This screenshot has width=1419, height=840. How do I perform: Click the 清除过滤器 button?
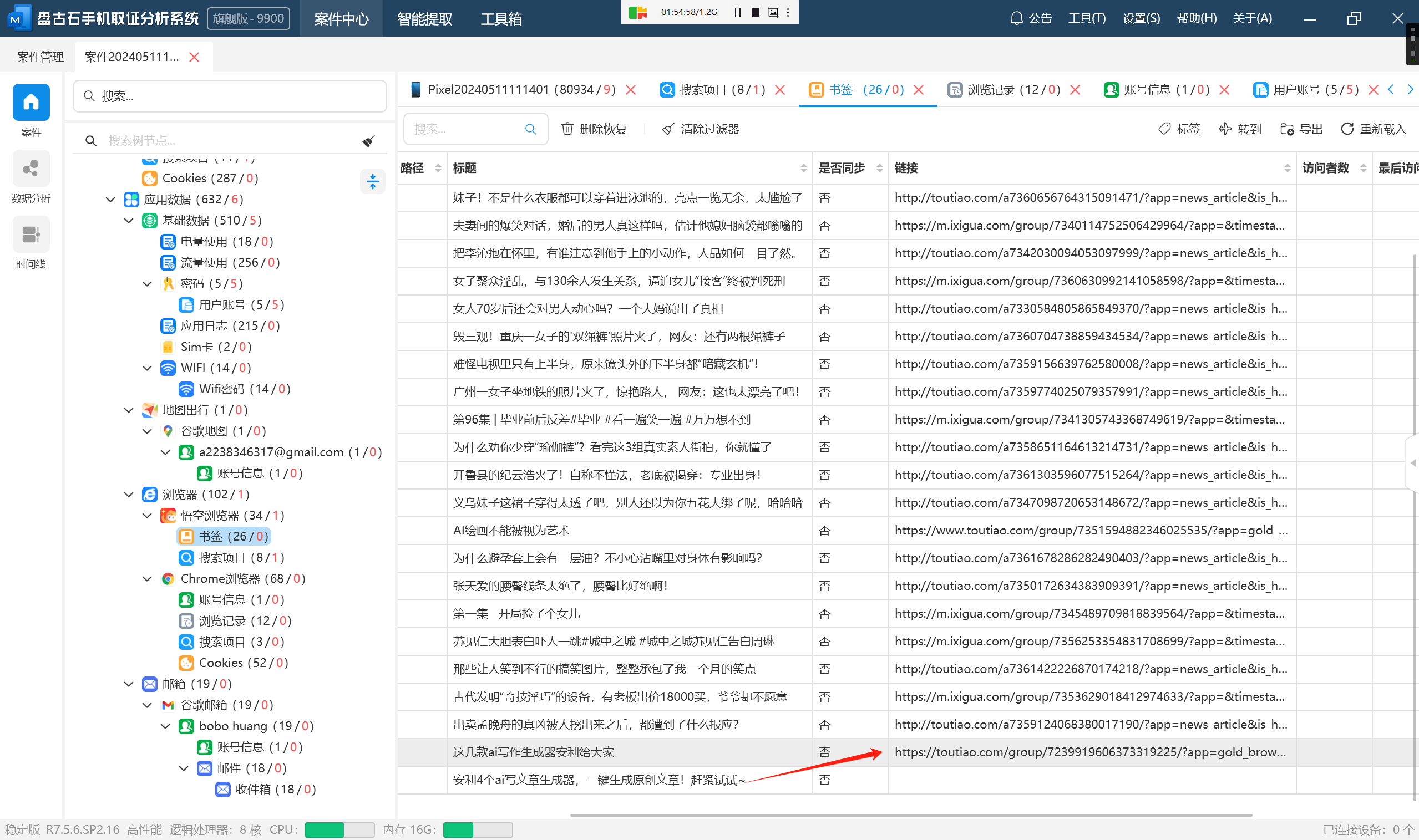(701, 129)
